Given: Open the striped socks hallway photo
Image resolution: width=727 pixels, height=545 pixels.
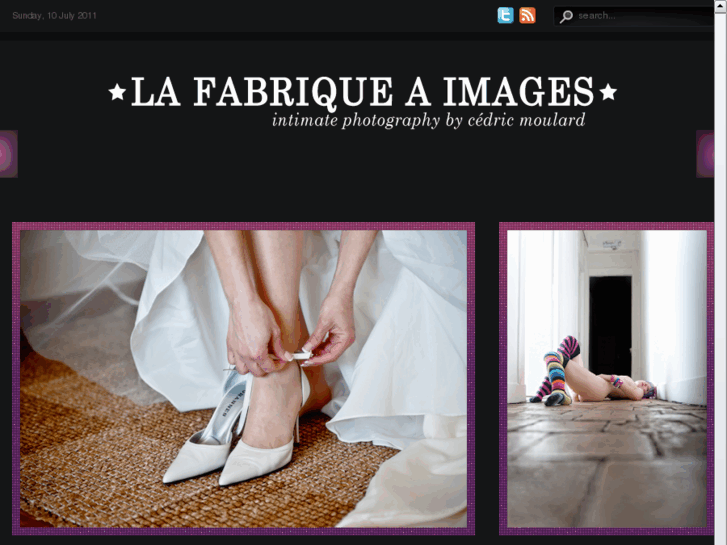Looking at the screenshot, I should 606,378.
